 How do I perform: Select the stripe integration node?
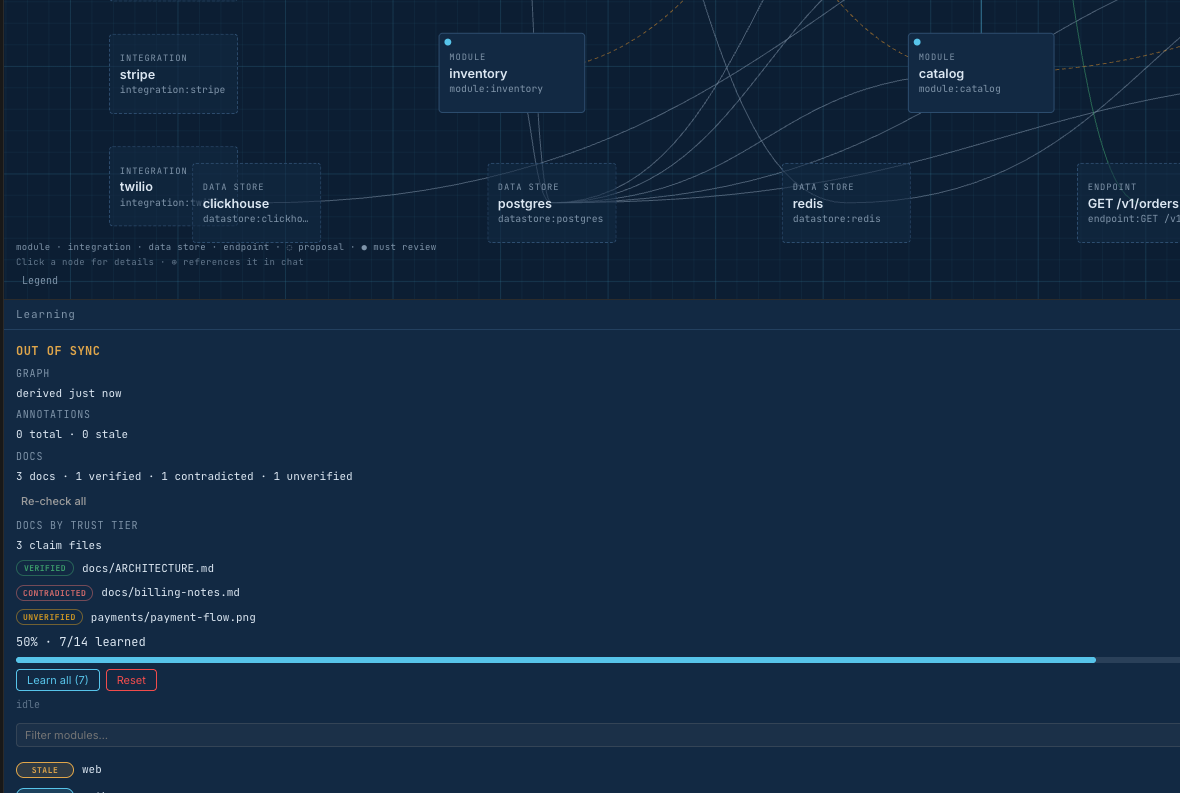pyautogui.click(x=173, y=74)
